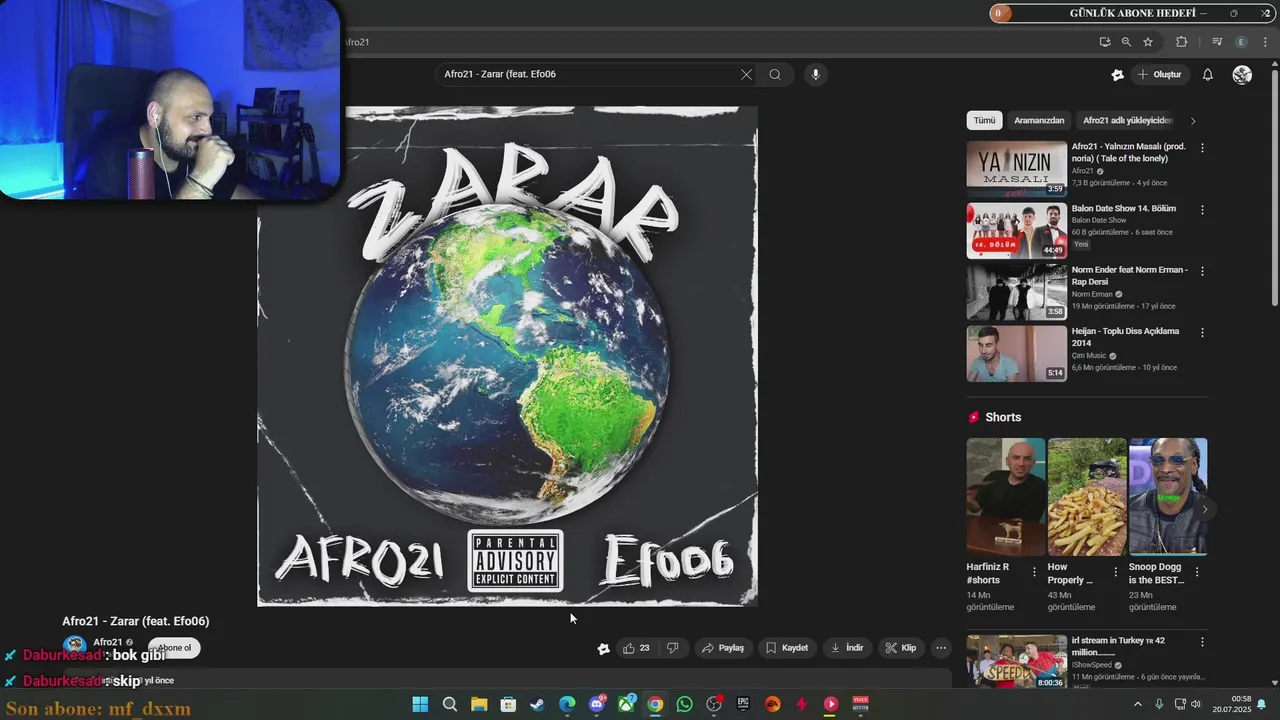Open Chrome media control icon

[1217, 42]
